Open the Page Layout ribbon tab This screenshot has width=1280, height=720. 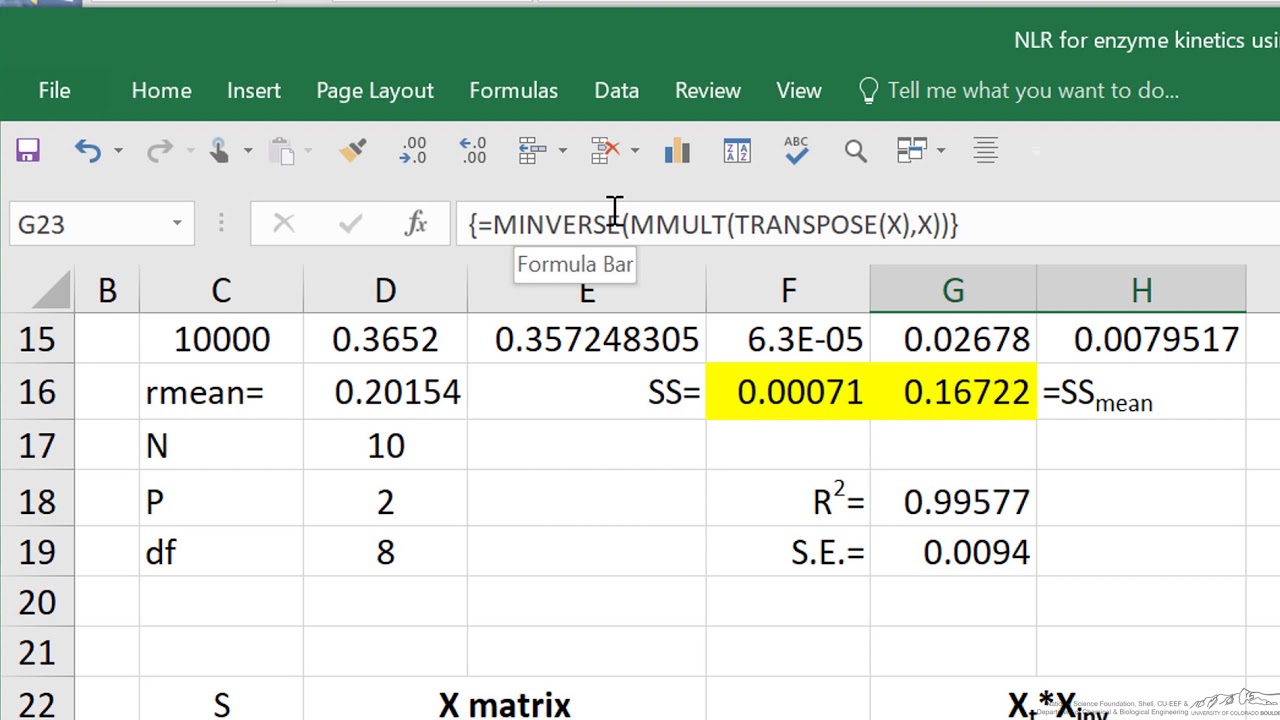[375, 91]
